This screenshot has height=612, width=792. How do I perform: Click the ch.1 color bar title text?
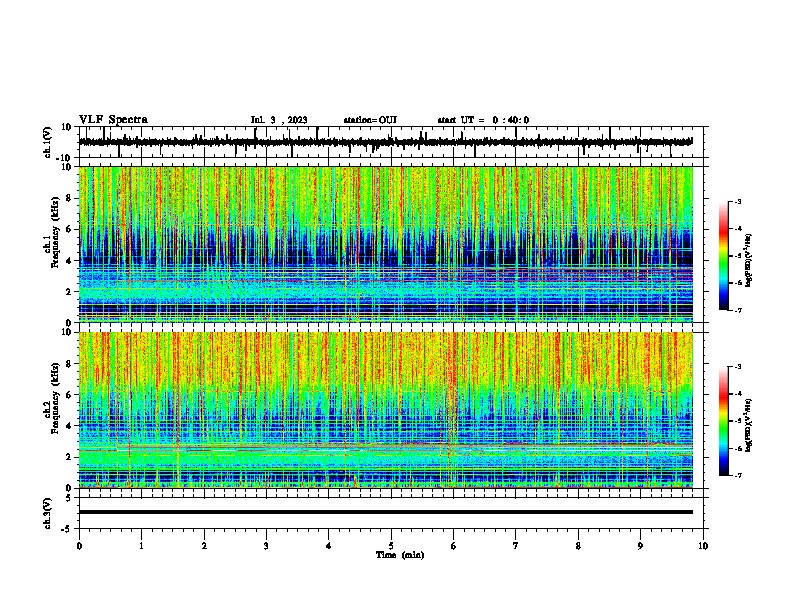coord(749,261)
